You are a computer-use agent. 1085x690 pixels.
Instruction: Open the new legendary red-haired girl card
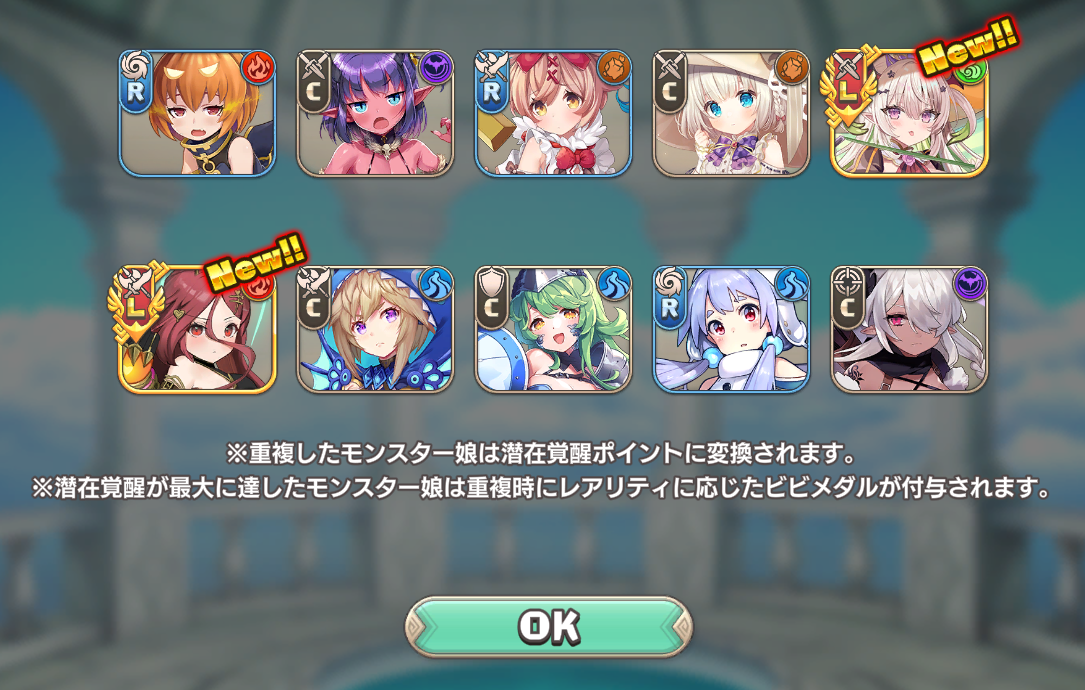pos(197,329)
